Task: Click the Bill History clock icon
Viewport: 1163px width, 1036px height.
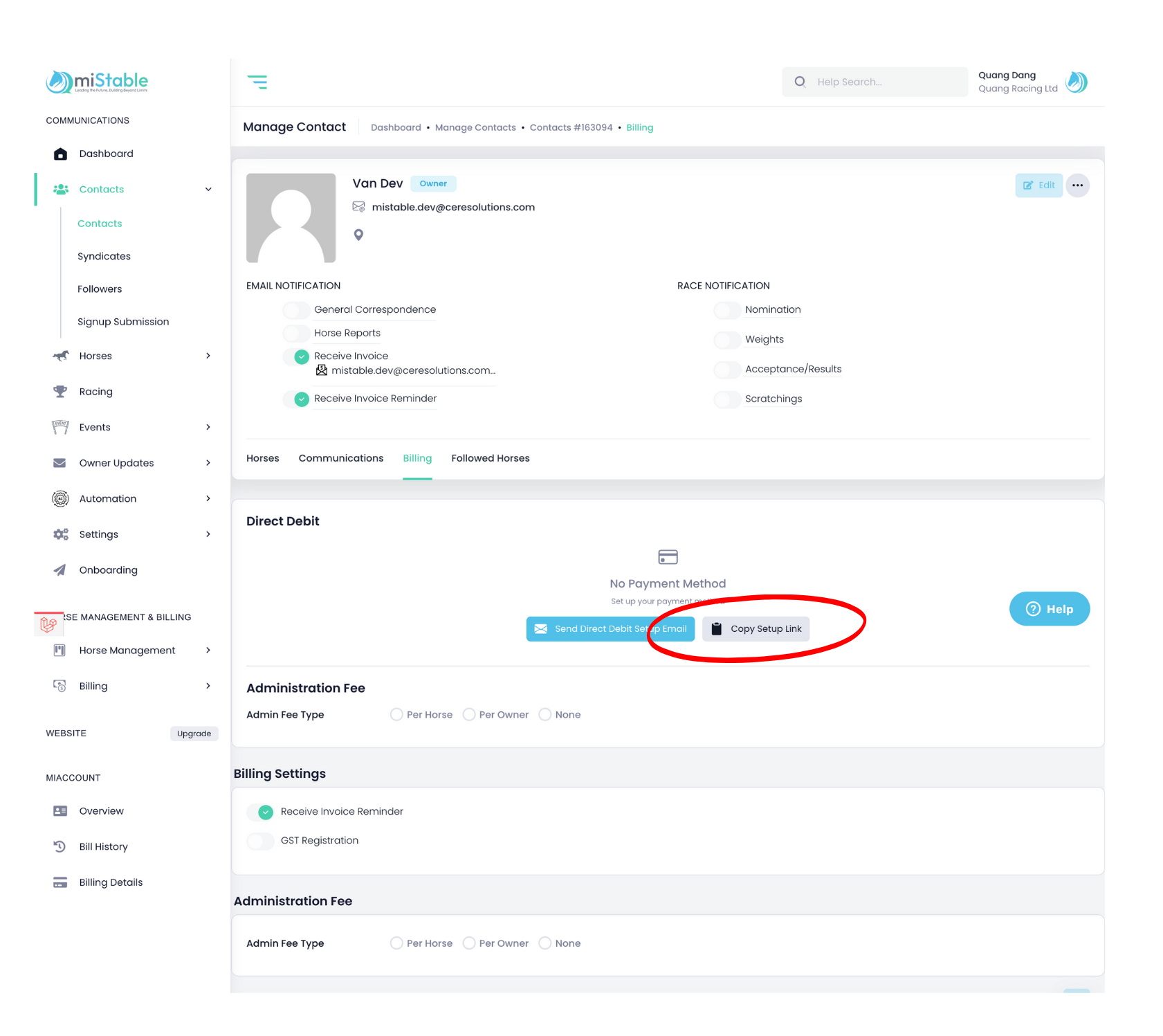Action: click(x=61, y=846)
